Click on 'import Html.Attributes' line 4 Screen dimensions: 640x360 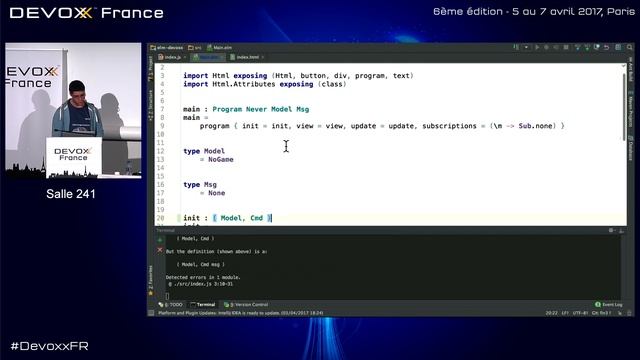point(229,84)
